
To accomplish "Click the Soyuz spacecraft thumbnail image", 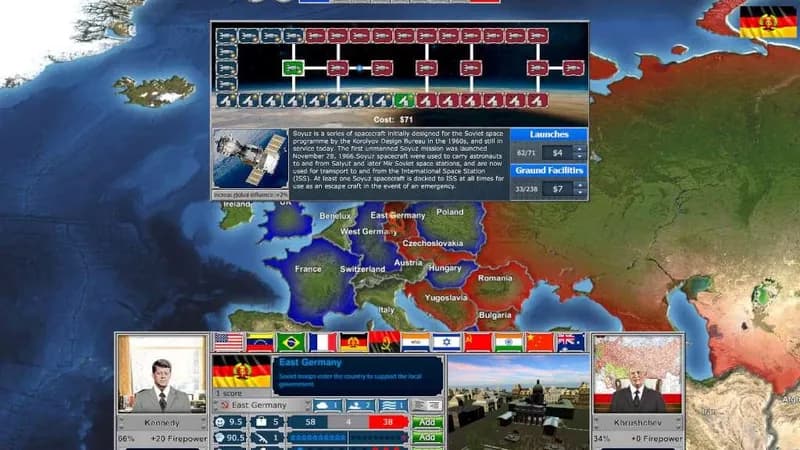I will [x=250, y=159].
